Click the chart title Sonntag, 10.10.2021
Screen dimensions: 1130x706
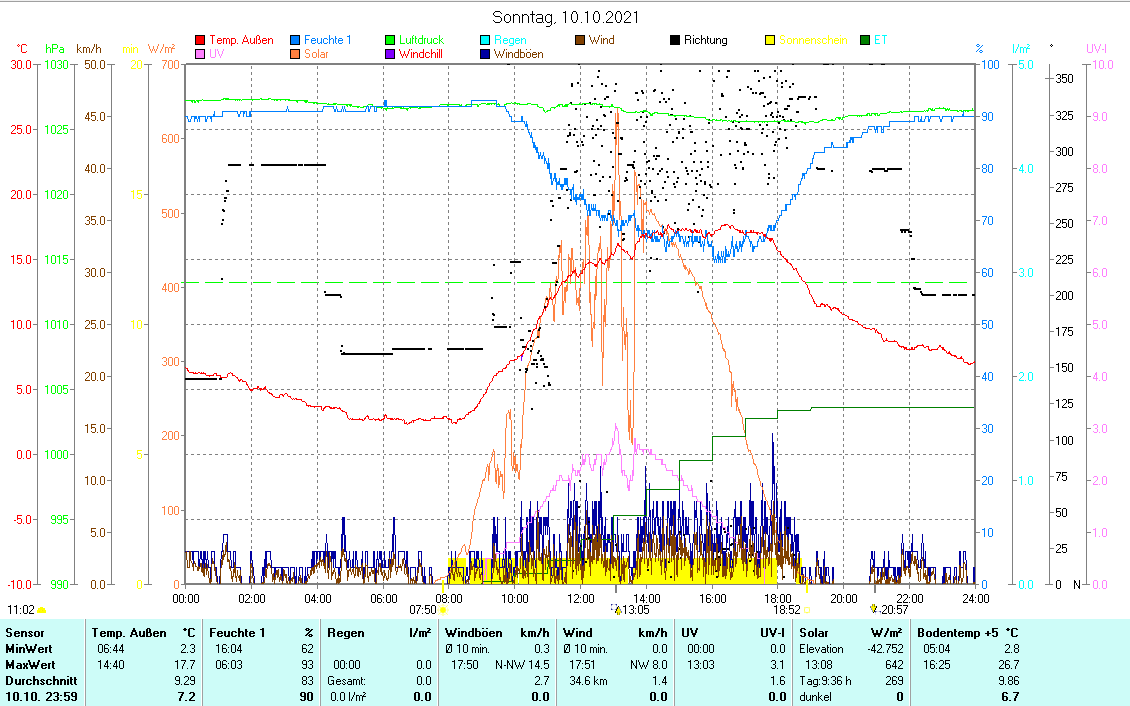click(565, 17)
